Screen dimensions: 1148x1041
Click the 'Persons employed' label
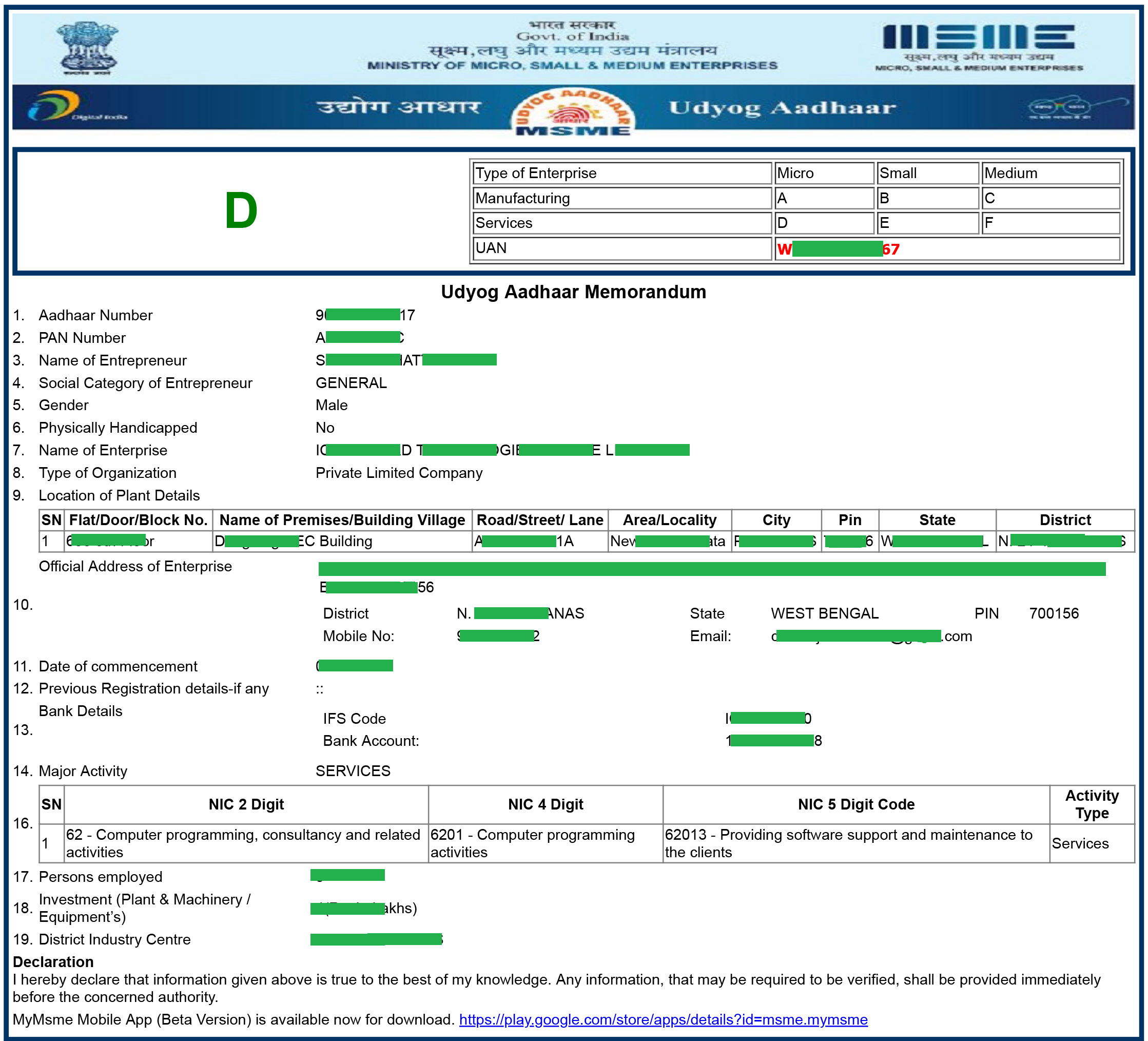[100, 876]
